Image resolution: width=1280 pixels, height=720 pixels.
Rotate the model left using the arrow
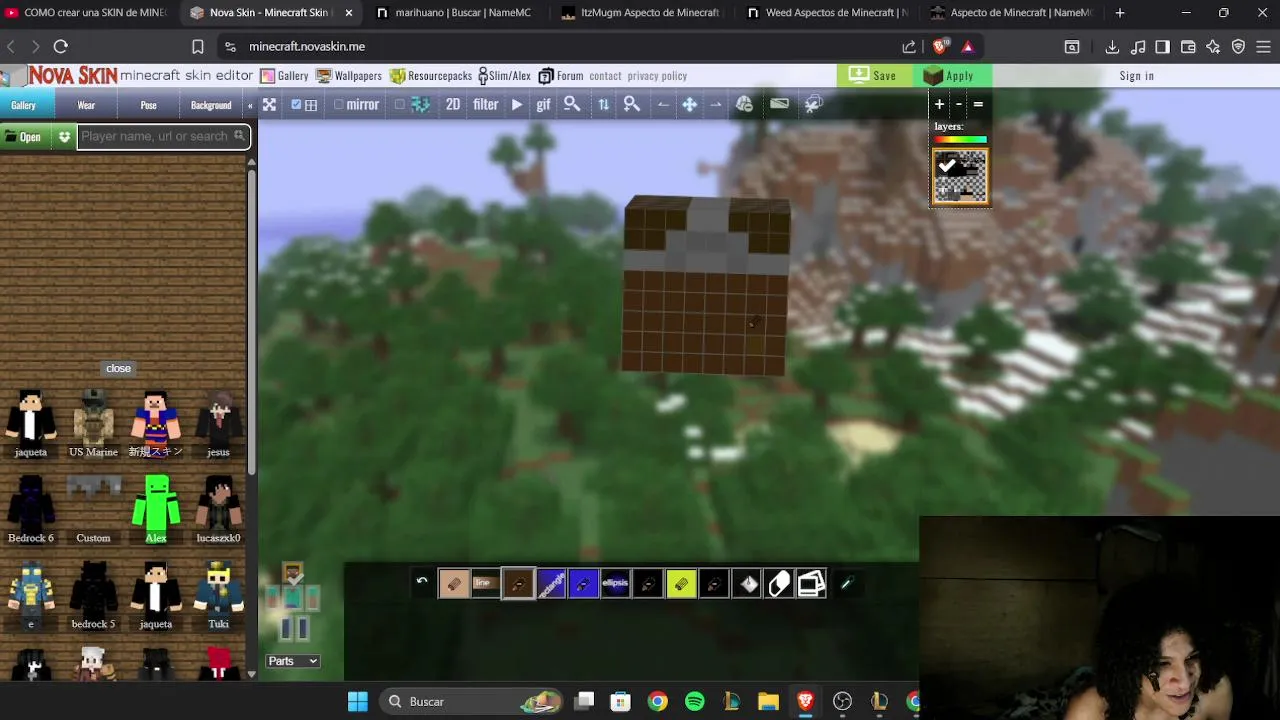pyautogui.click(x=663, y=104)
